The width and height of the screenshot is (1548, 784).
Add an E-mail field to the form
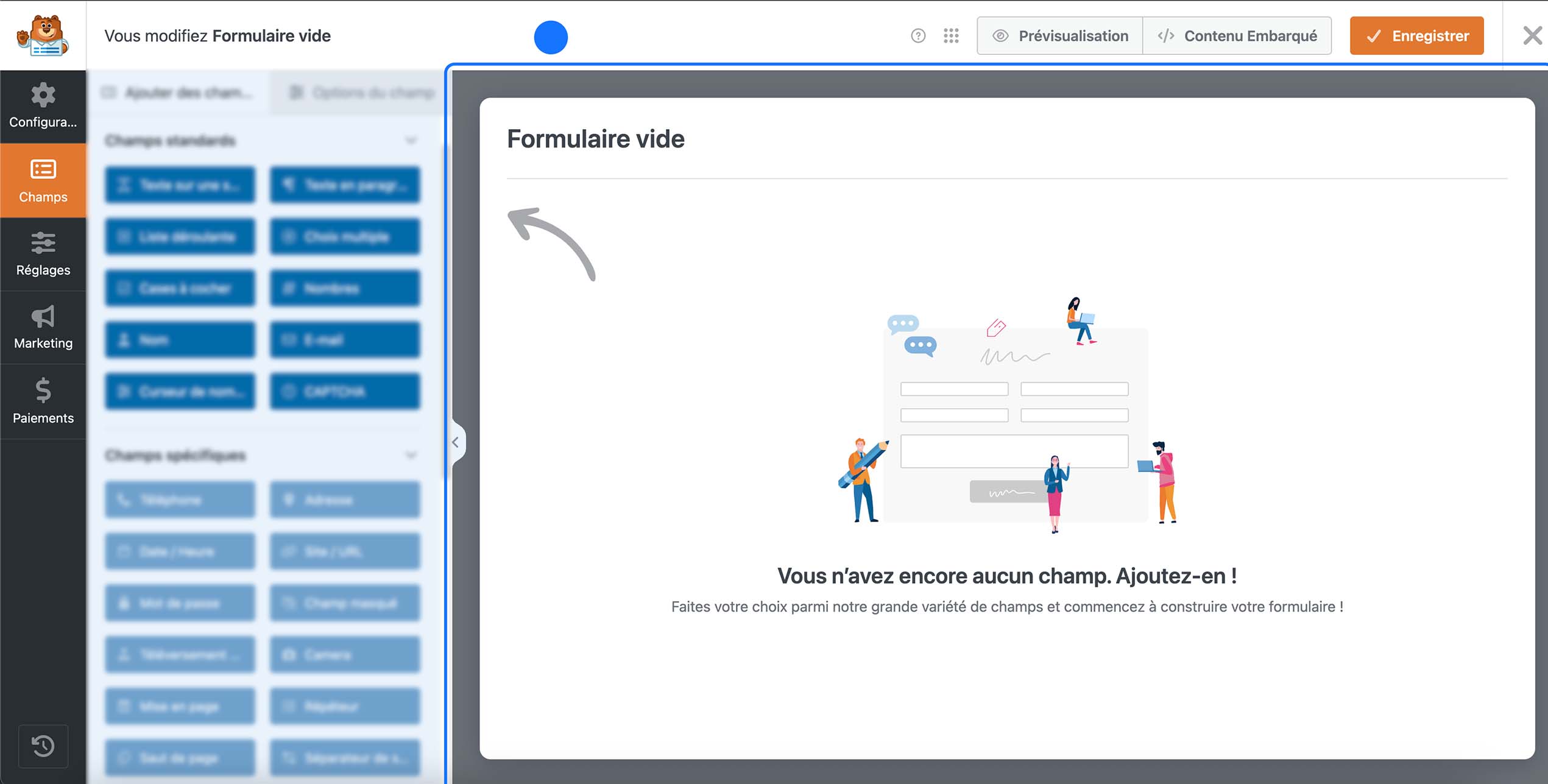(x=344, y=340)
